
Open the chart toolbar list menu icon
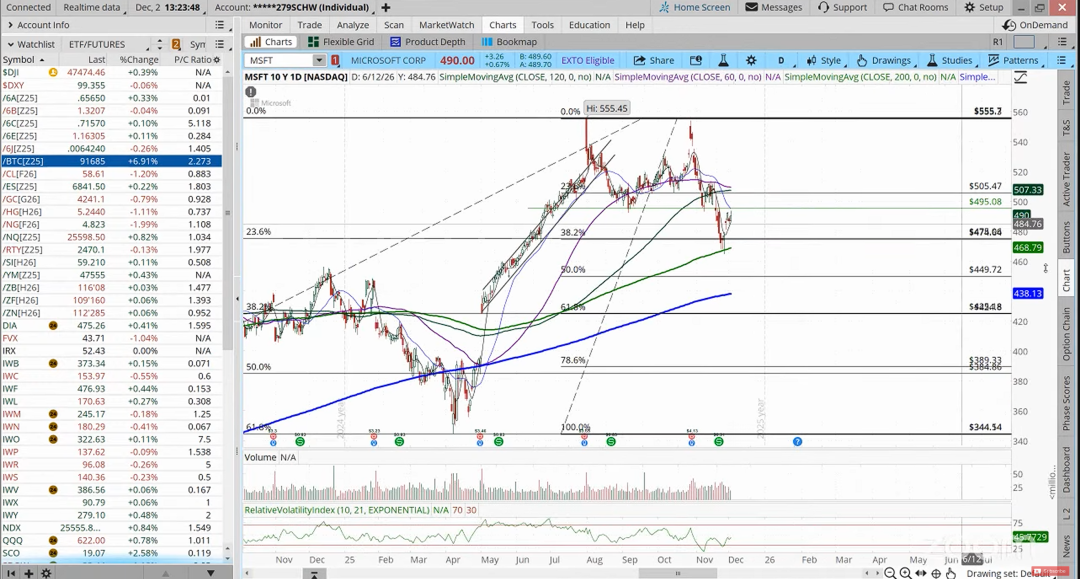pyautogui.click(x=1061, y=60)
